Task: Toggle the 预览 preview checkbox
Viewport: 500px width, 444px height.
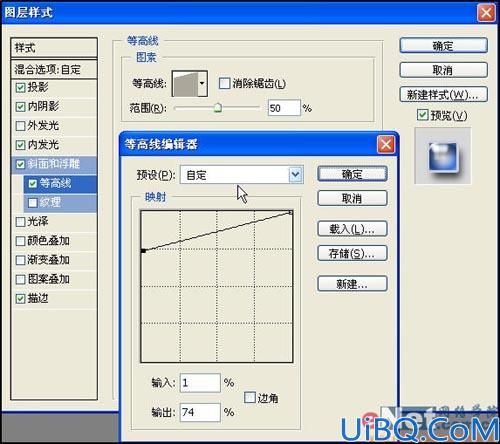Action: [422, 115]
